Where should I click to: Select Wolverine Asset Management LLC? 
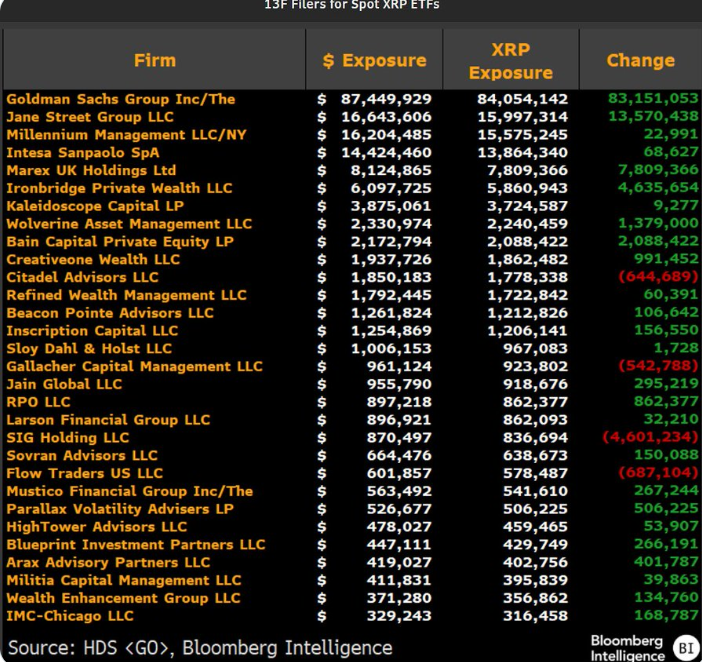point(129,224)
